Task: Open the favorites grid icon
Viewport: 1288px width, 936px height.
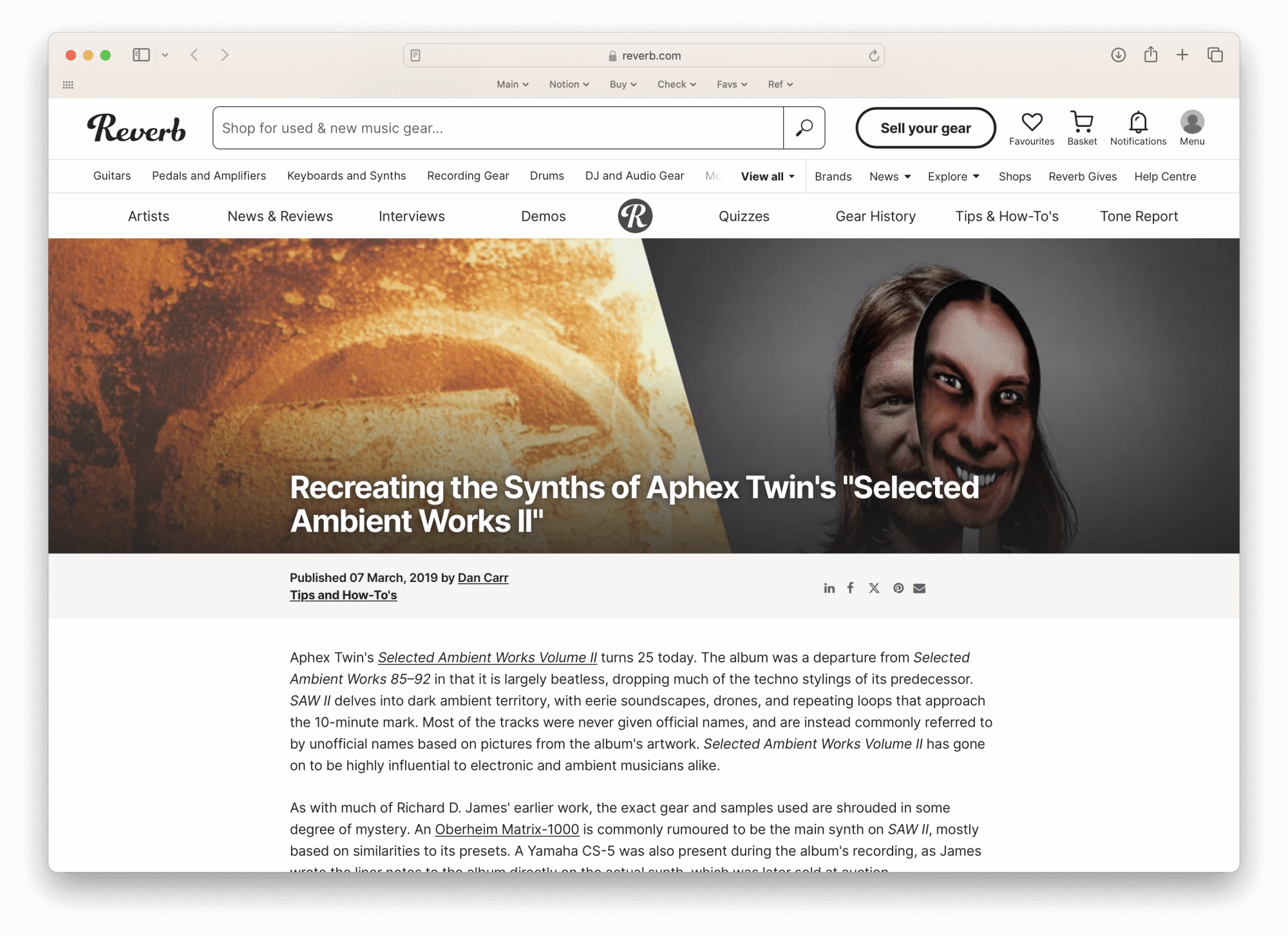Action: (x=68, y=85)
